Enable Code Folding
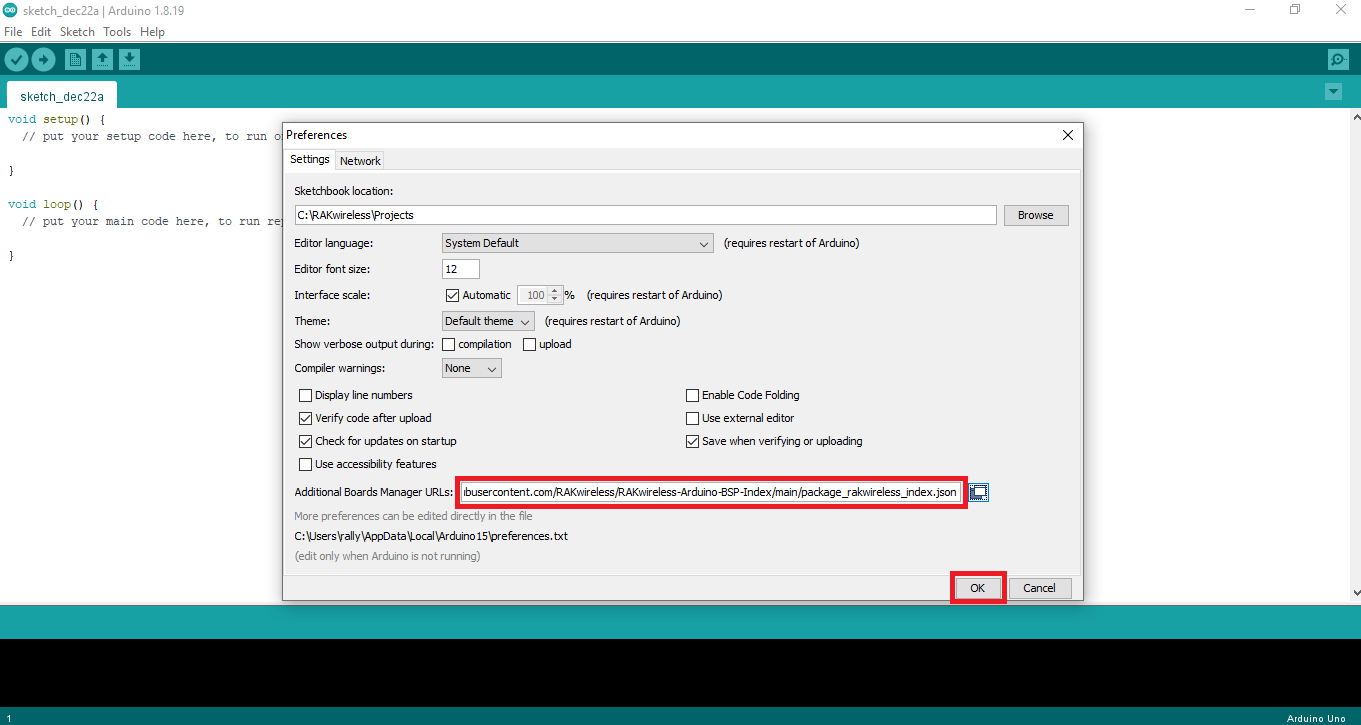This screenshot has height=725, width=1361. (691, 395)
